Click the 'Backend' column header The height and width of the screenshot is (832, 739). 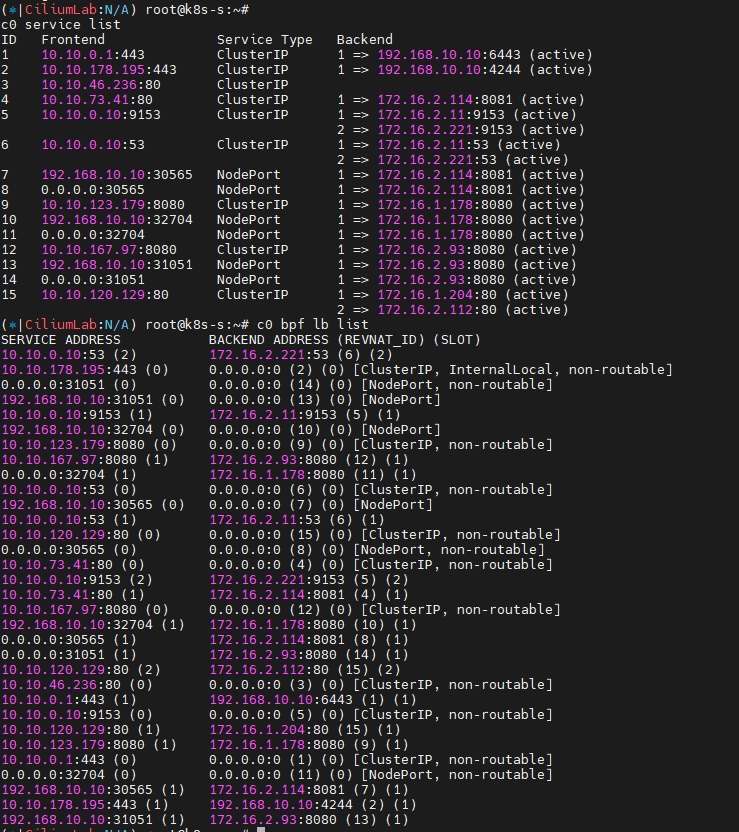click(x=364, y=39)
